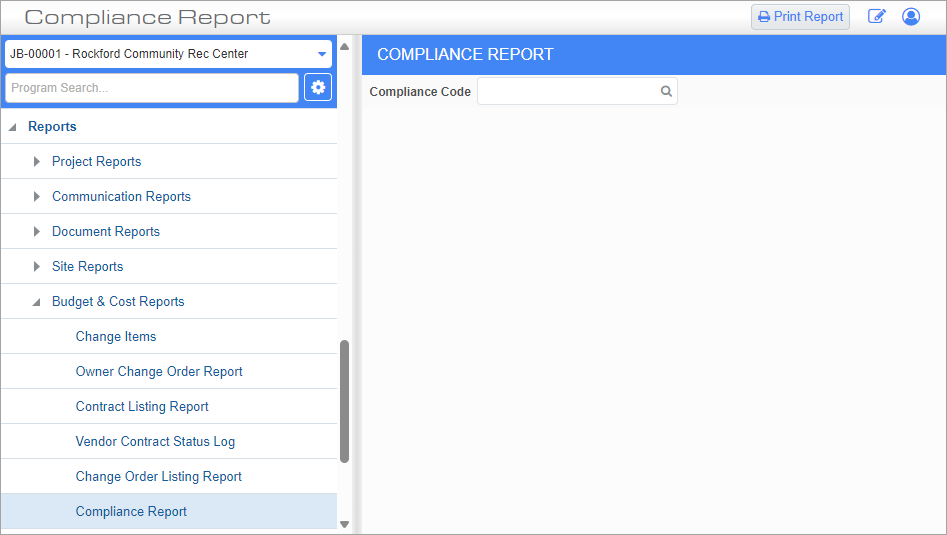Expand the Communication Reports node
947x535 pixels.
38,197
